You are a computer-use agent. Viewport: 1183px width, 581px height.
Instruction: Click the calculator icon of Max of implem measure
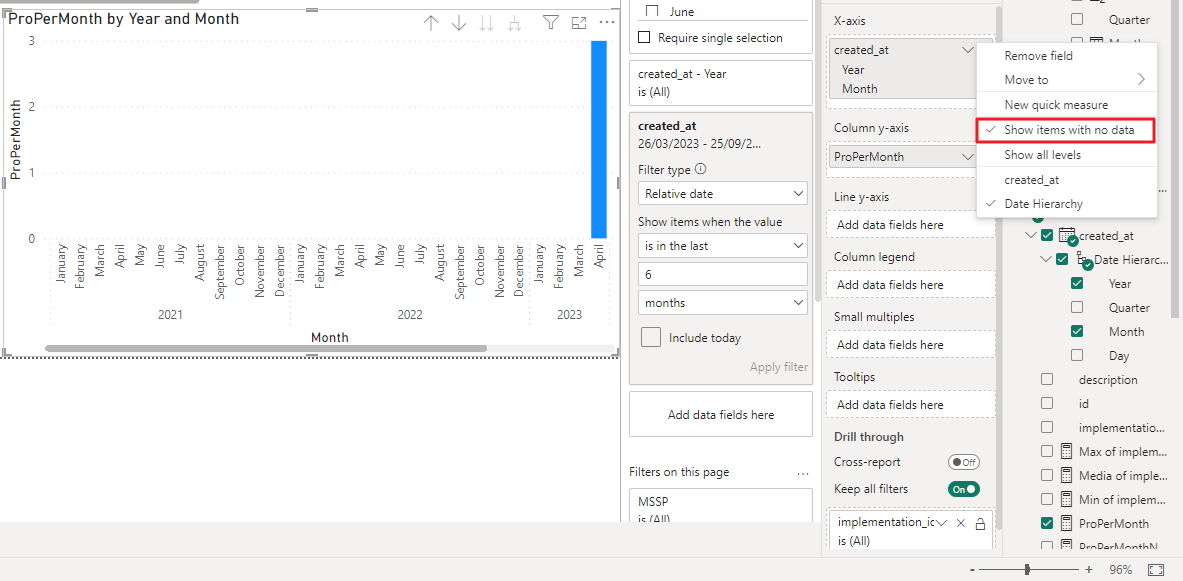[x=1066, y=451]
